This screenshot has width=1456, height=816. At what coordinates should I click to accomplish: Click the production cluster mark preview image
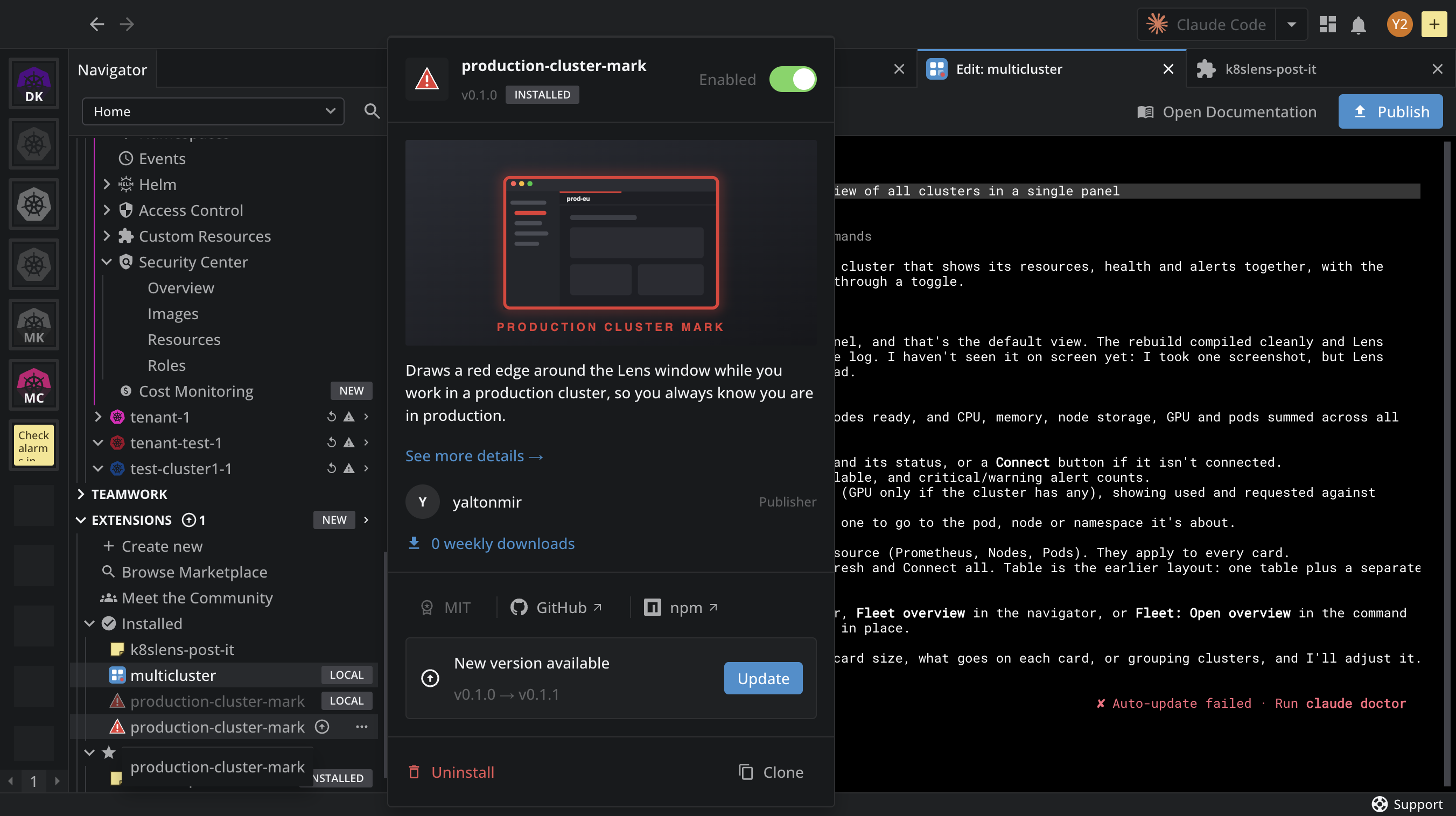point(611,243)
